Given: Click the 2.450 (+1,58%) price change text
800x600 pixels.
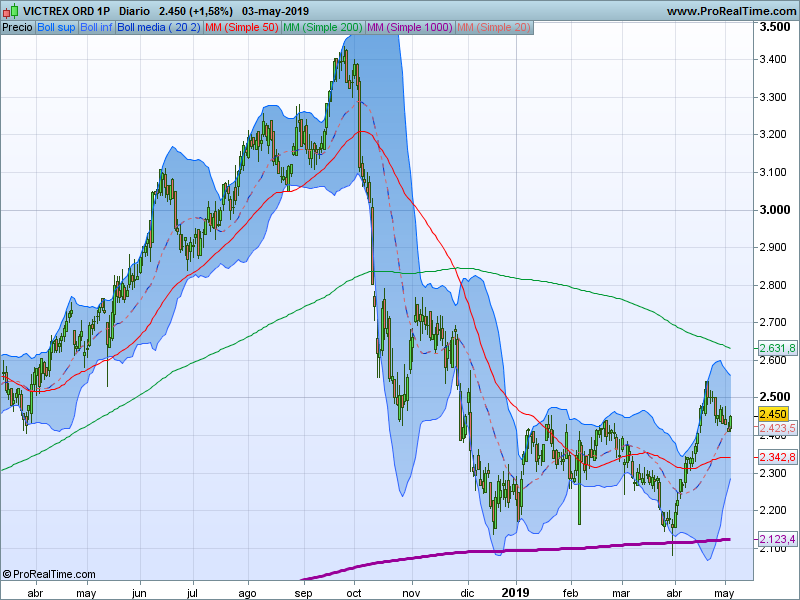Looking at the screenshot, I should coord(195,11).
